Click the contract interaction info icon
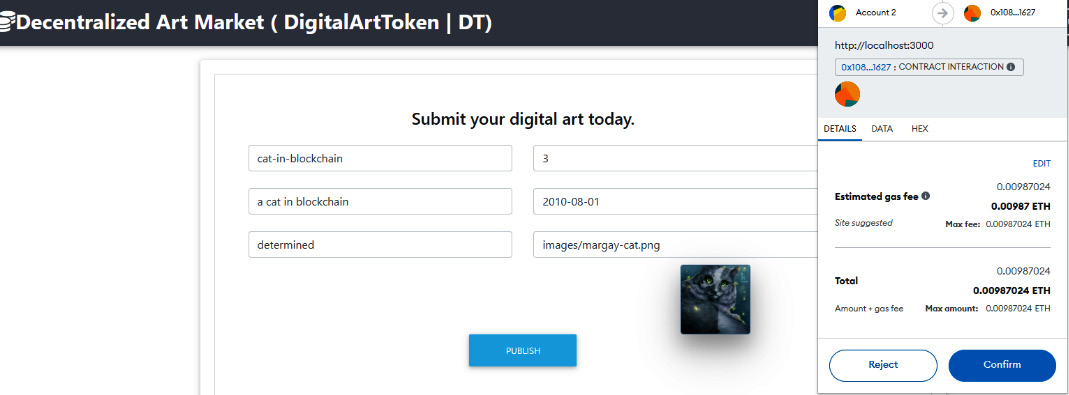This screenshot has height=395, width=1069. tap(1010, 67)
